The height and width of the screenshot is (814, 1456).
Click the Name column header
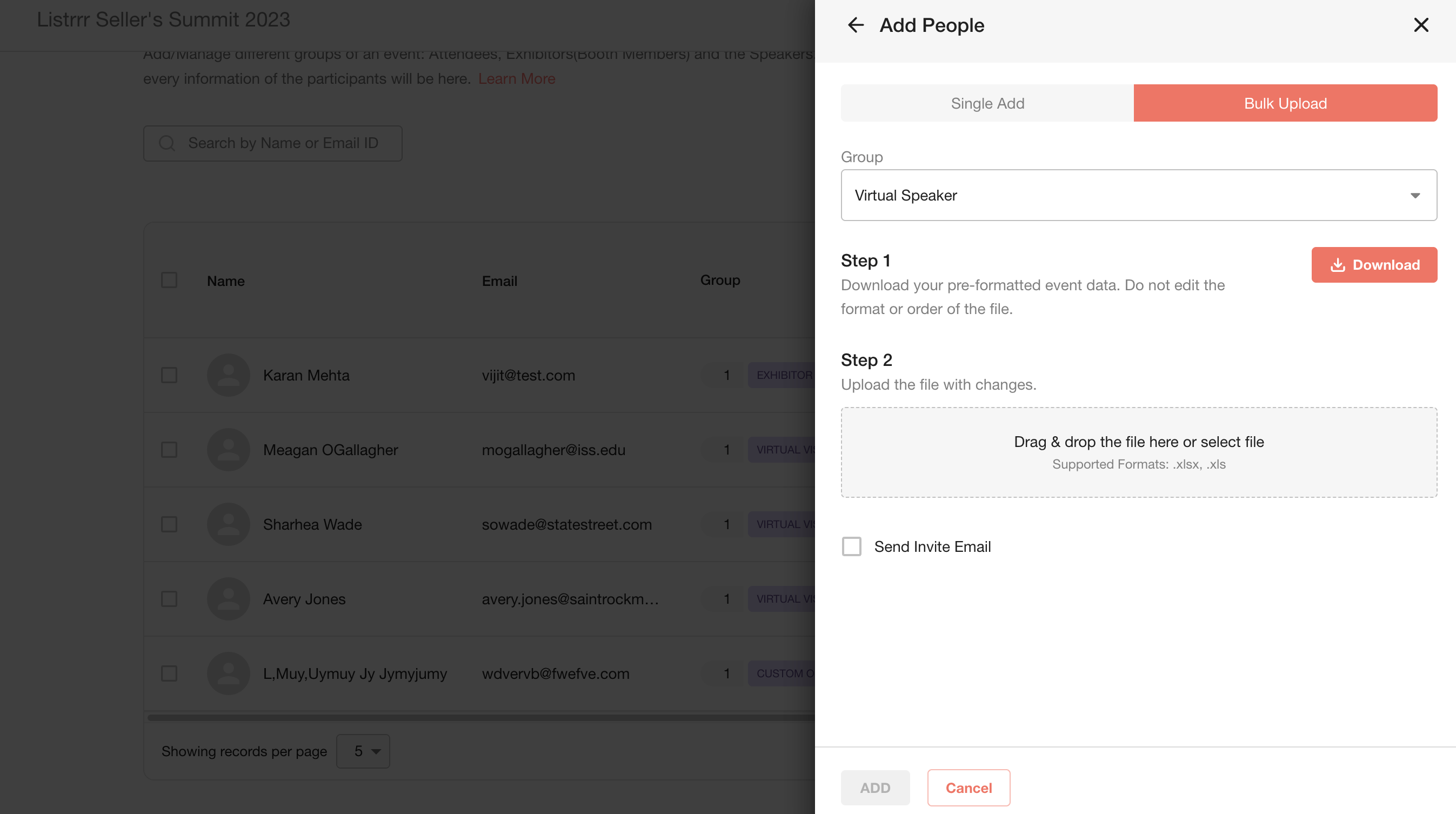[225, 281]
